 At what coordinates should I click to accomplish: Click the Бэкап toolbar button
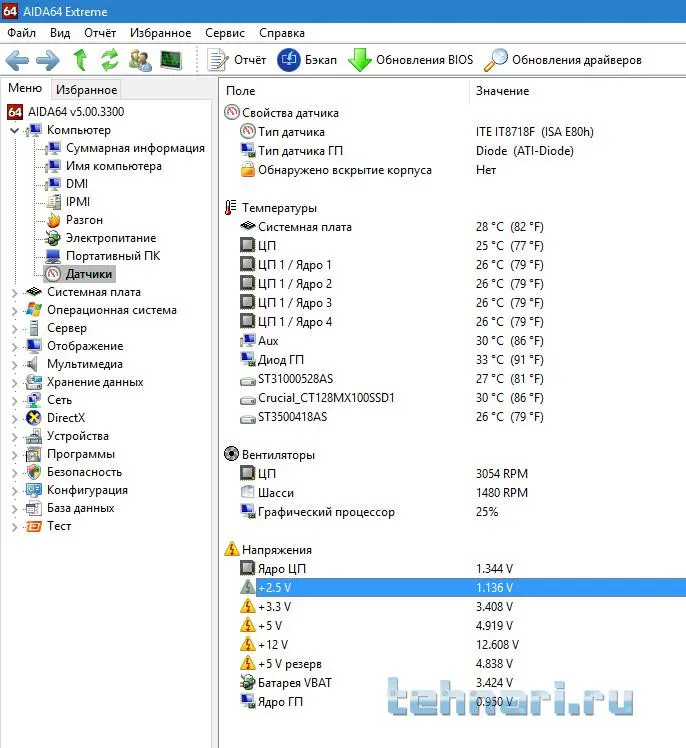point(307,60)
